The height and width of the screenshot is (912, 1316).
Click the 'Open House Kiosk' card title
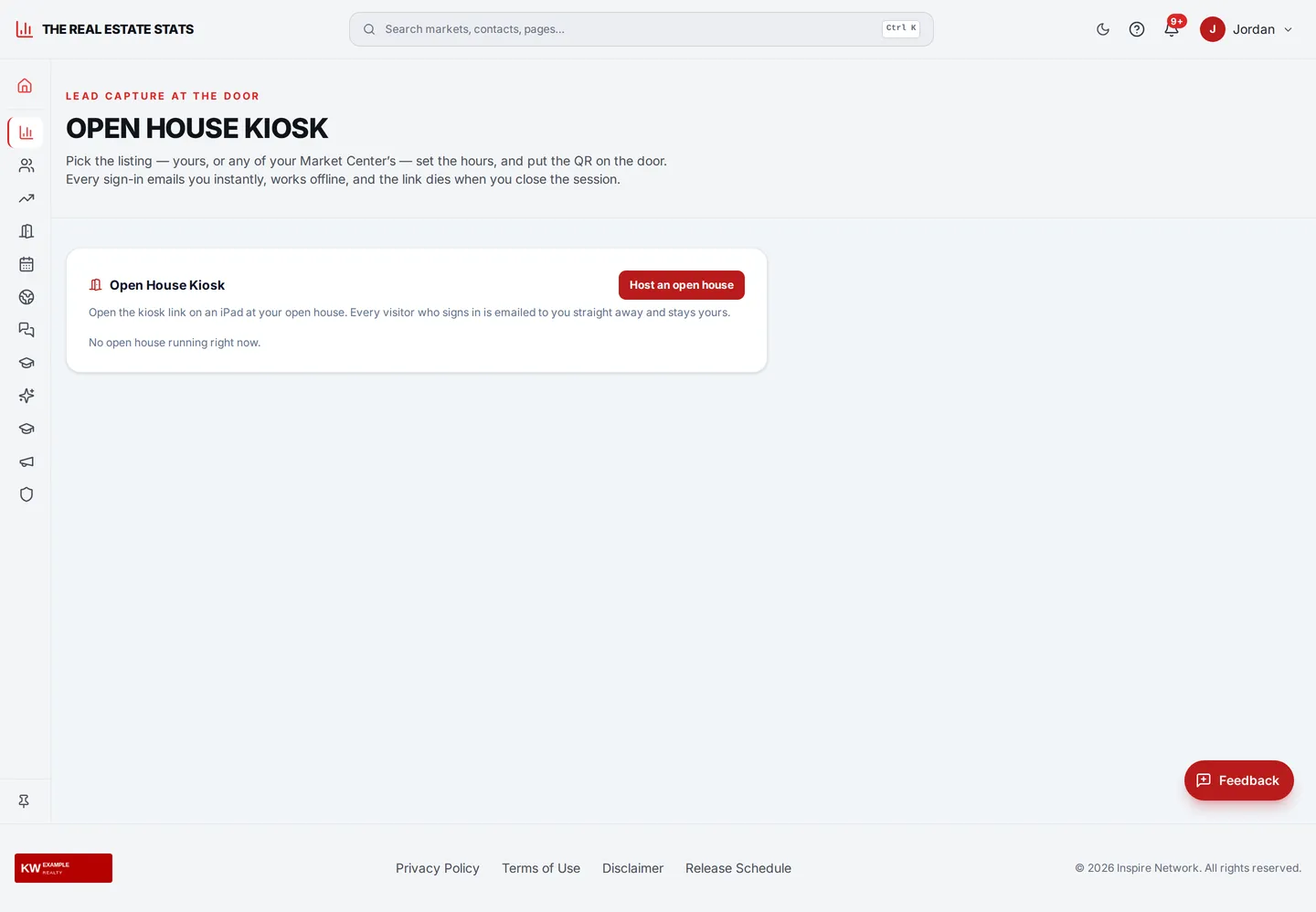tap(167, 285)
